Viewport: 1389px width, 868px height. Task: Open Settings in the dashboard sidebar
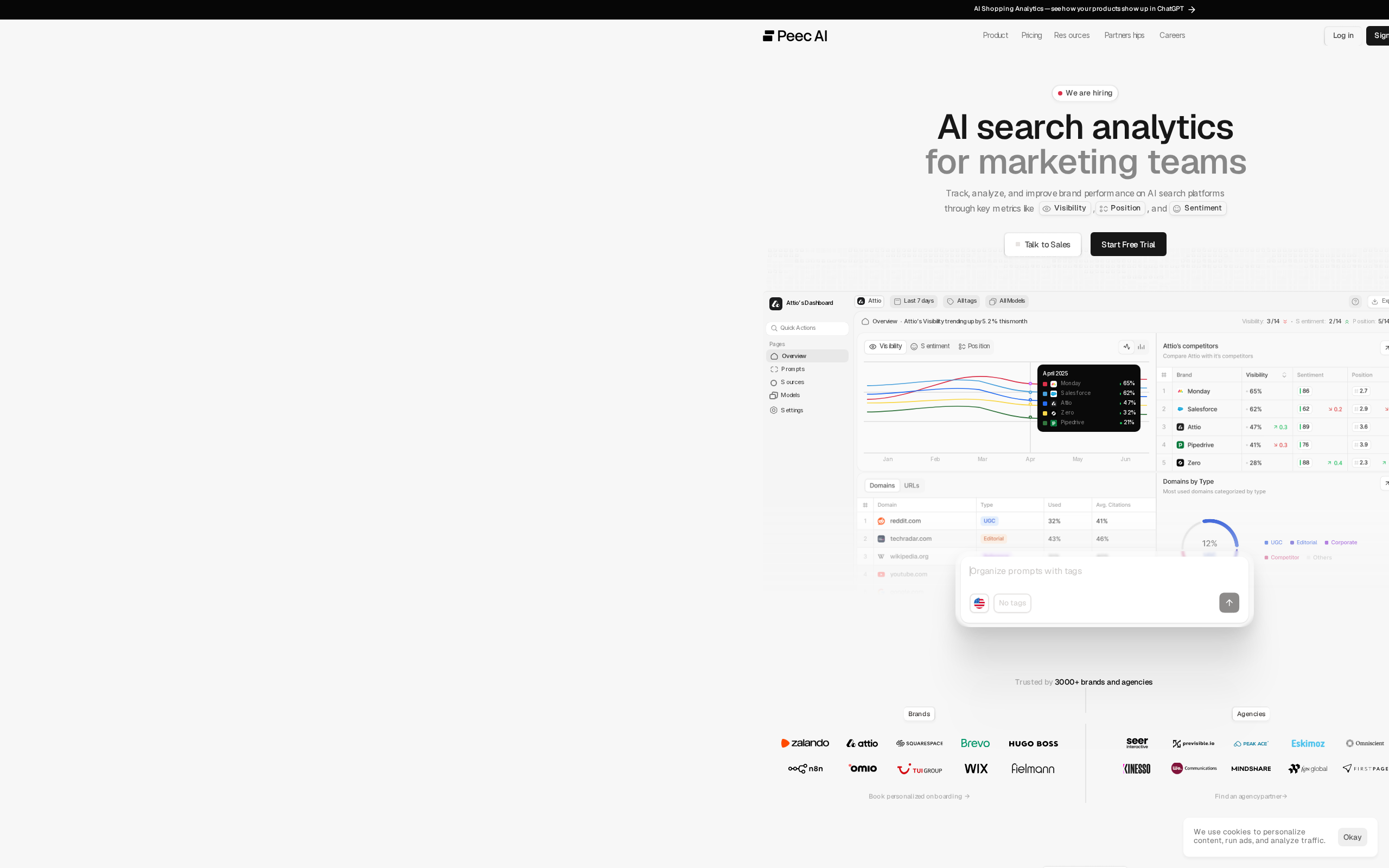coord(807,411)
